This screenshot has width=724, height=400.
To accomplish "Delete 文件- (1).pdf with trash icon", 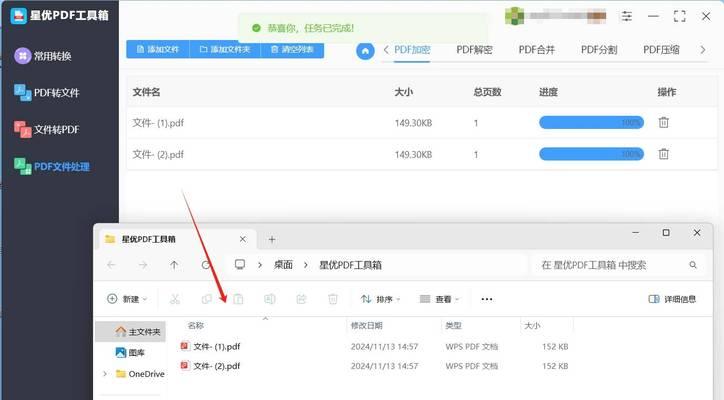I will tap(664, 122).
